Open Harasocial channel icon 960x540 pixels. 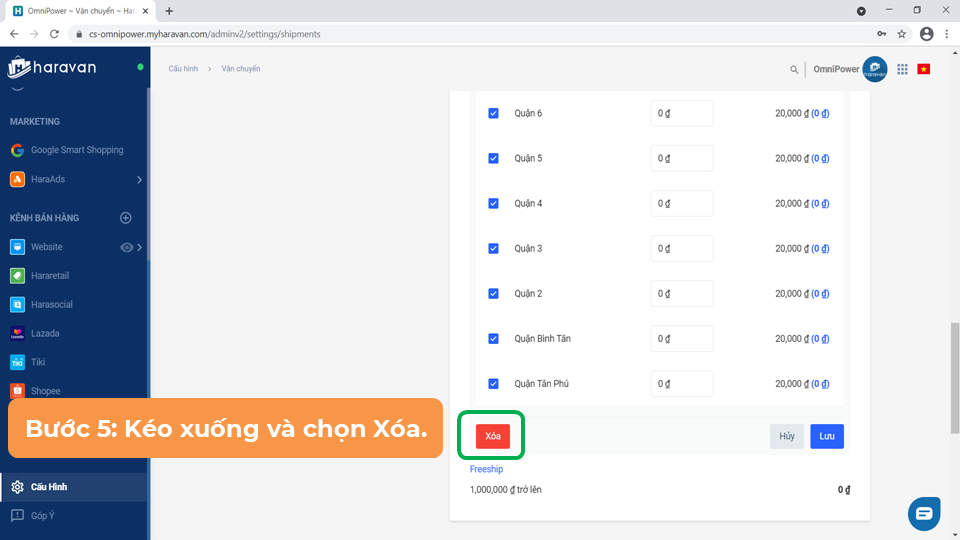point(17,304)
